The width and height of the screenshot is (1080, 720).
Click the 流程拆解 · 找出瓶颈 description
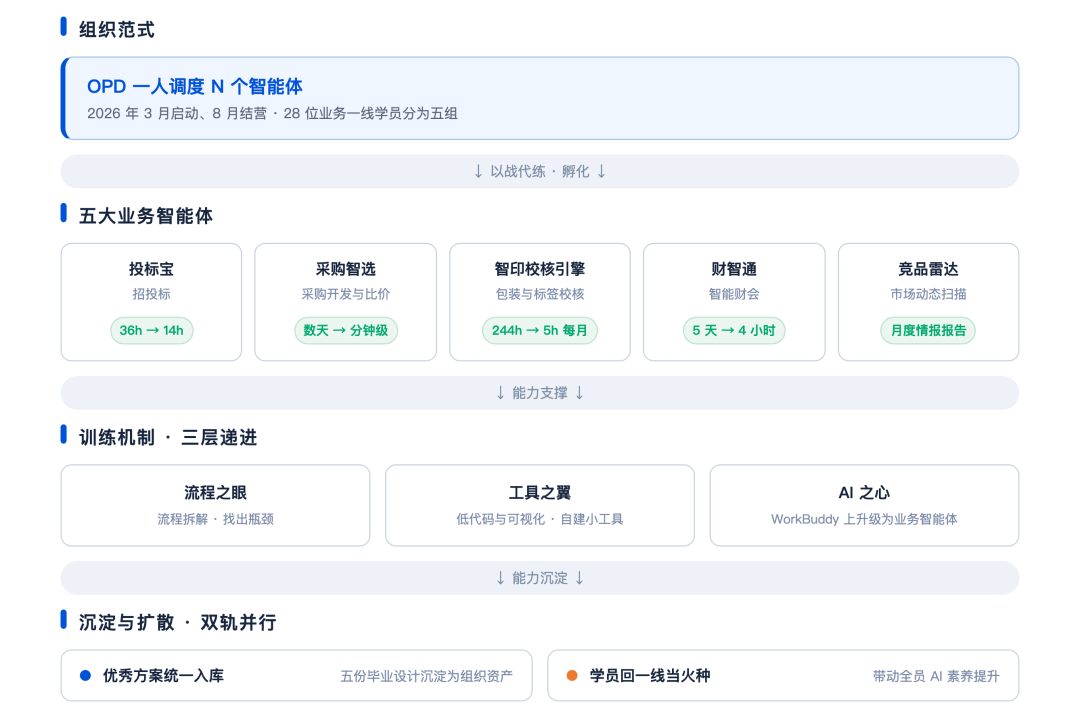pyautogui.click(x=215, y=519)
